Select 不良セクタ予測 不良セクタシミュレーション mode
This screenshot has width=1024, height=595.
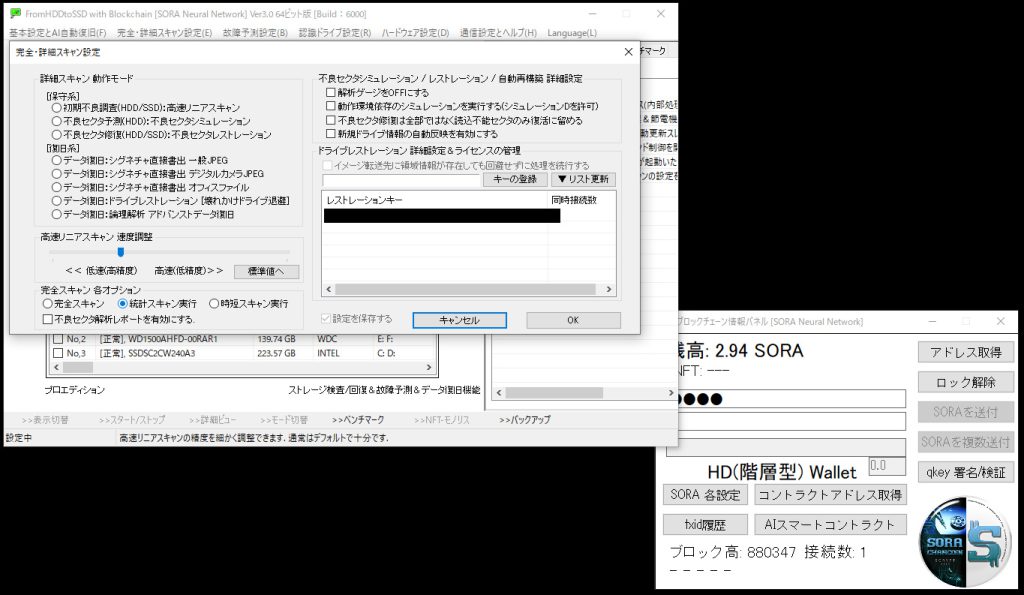(57, 121)
